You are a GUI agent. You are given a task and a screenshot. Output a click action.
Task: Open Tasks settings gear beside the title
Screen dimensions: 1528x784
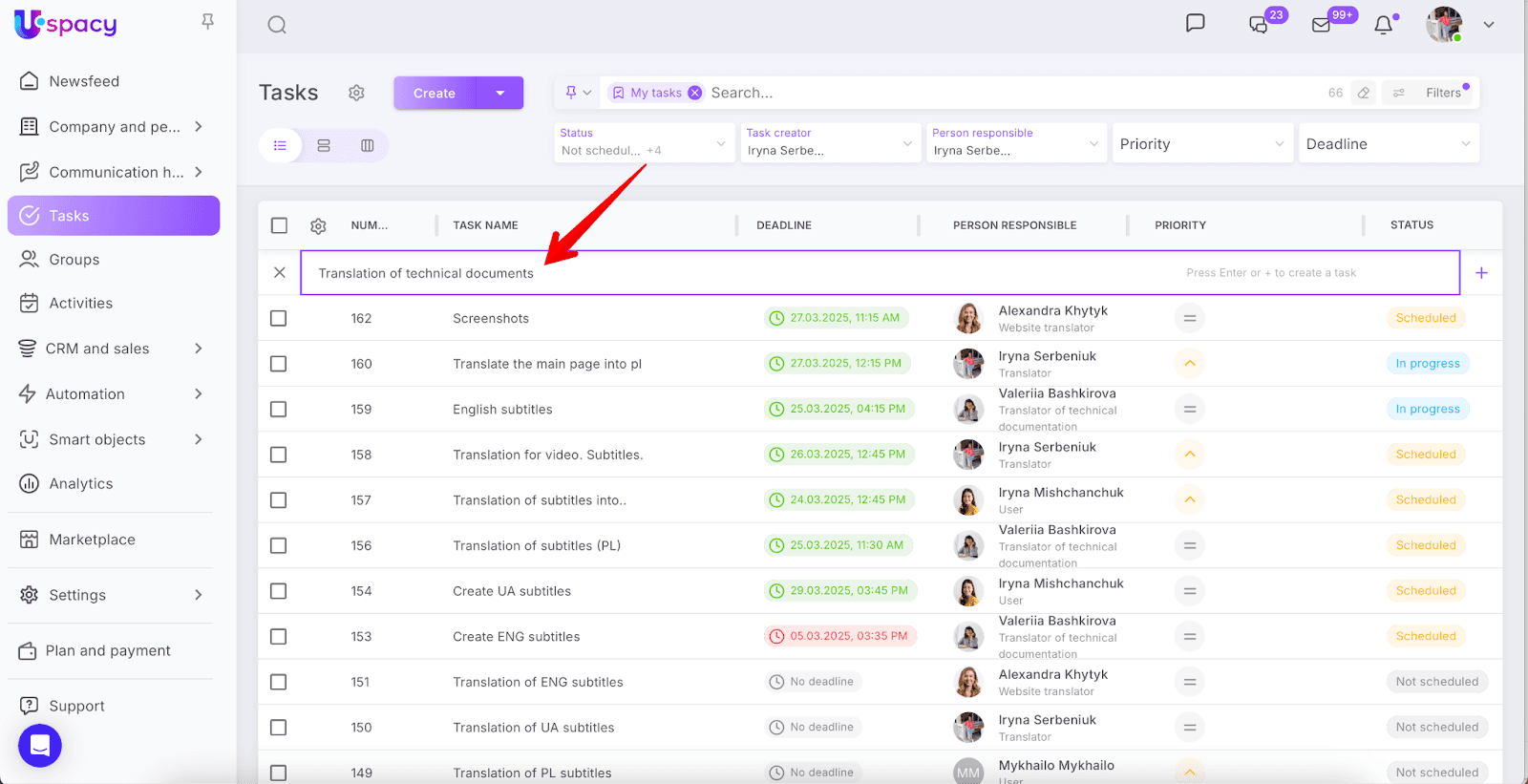point(356,93)
